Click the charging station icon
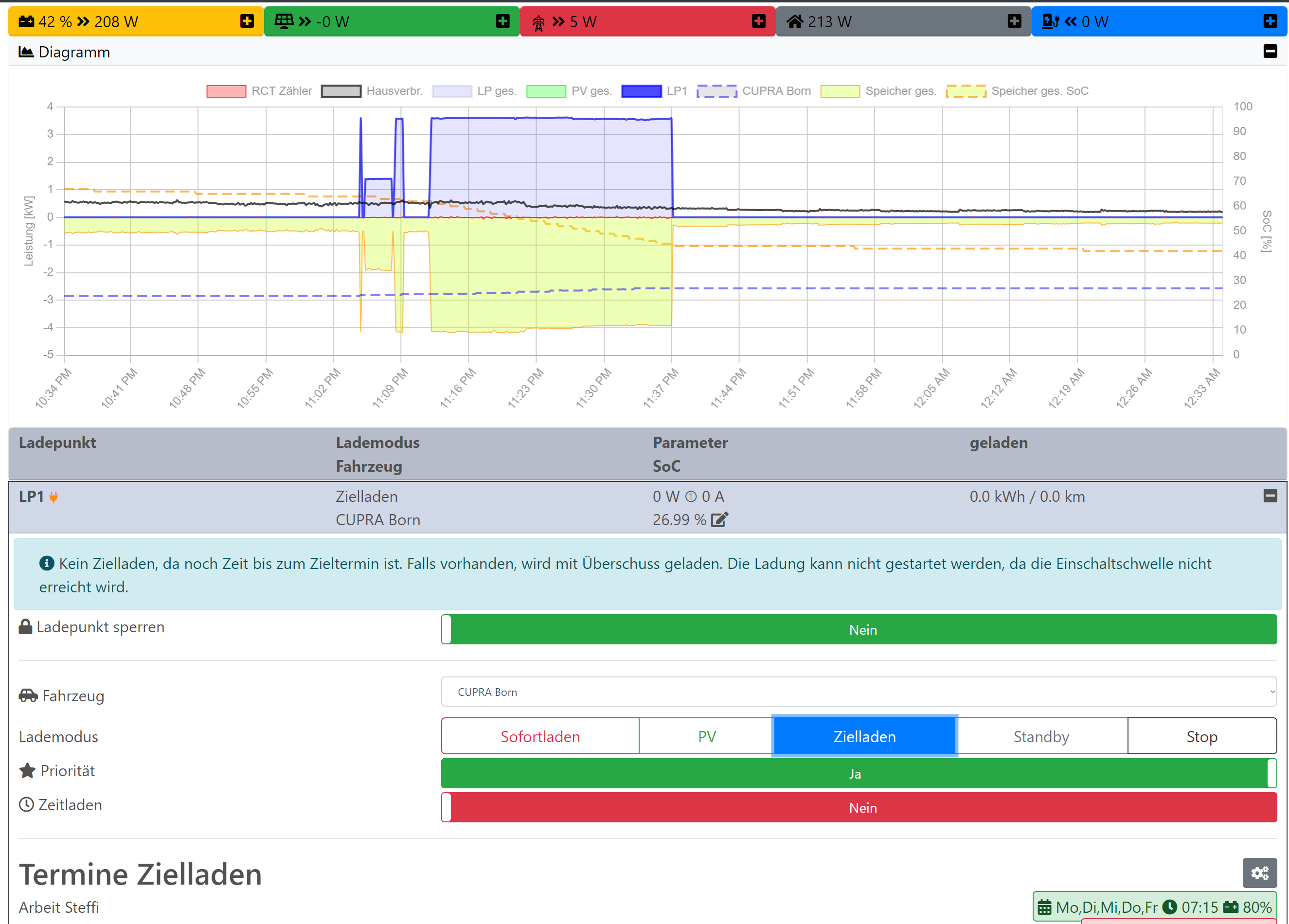Viewport: 1289px width, 924px height. click(x=1050, y=21)
